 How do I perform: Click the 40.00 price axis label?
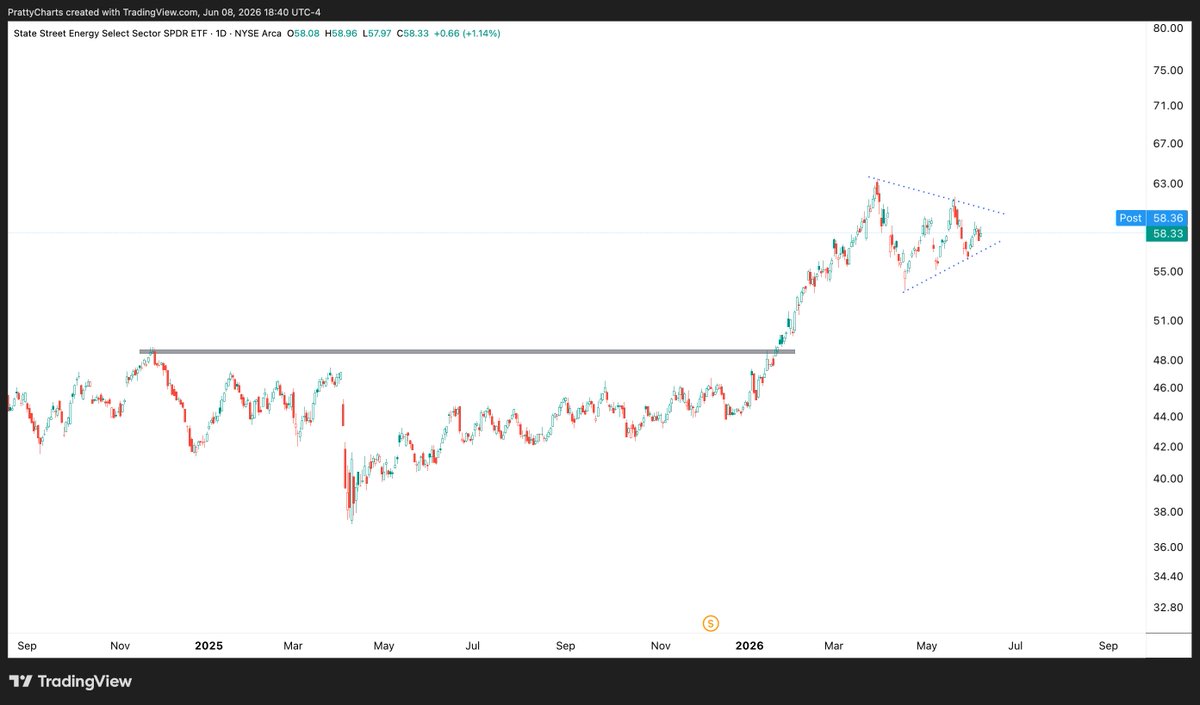tap(1167, 479)
